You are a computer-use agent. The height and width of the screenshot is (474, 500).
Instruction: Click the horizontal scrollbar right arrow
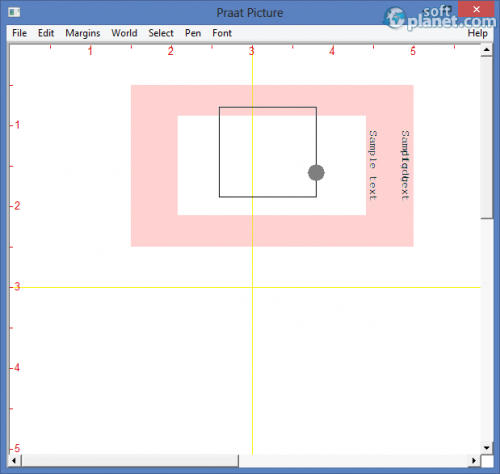[x=474, y=461]
